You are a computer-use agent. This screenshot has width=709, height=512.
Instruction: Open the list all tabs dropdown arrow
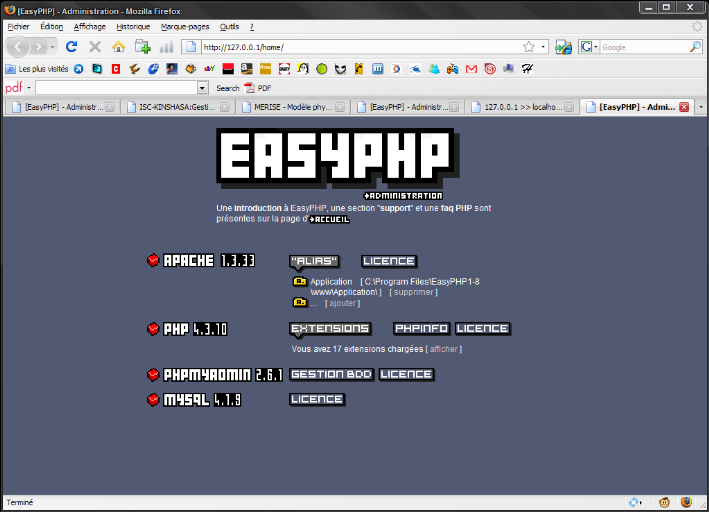coord(700,107)
